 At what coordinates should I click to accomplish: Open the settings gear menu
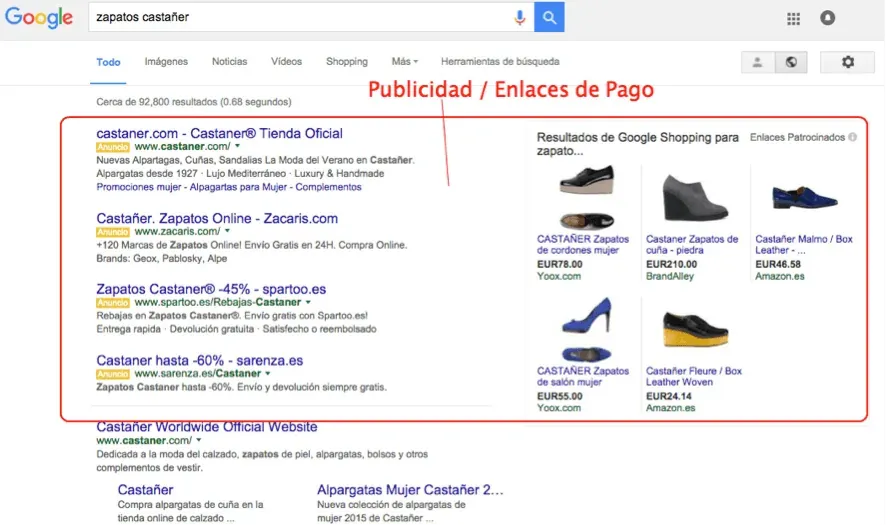[847, 62]
